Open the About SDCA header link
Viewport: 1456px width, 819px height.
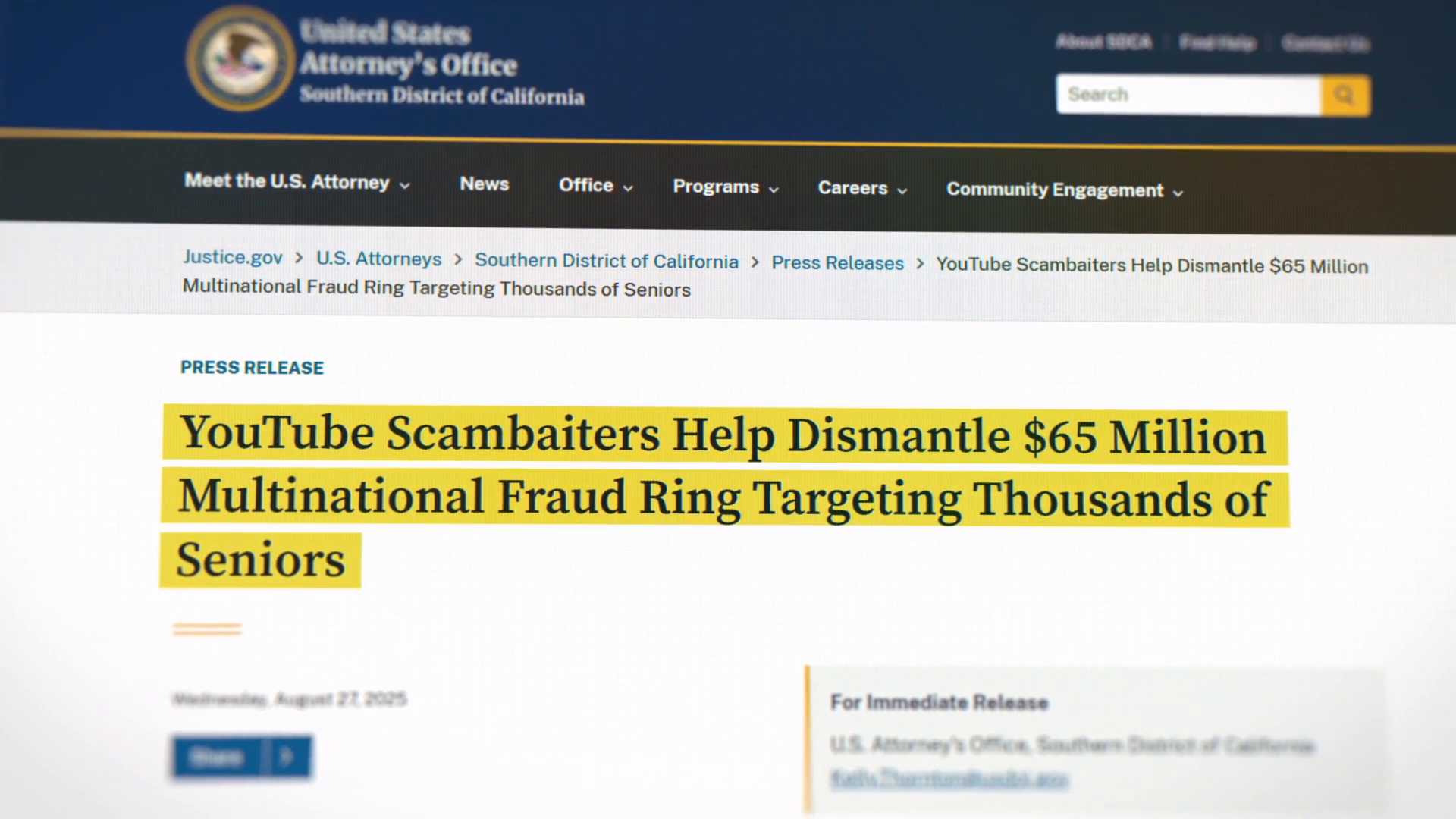point(1103,42)
